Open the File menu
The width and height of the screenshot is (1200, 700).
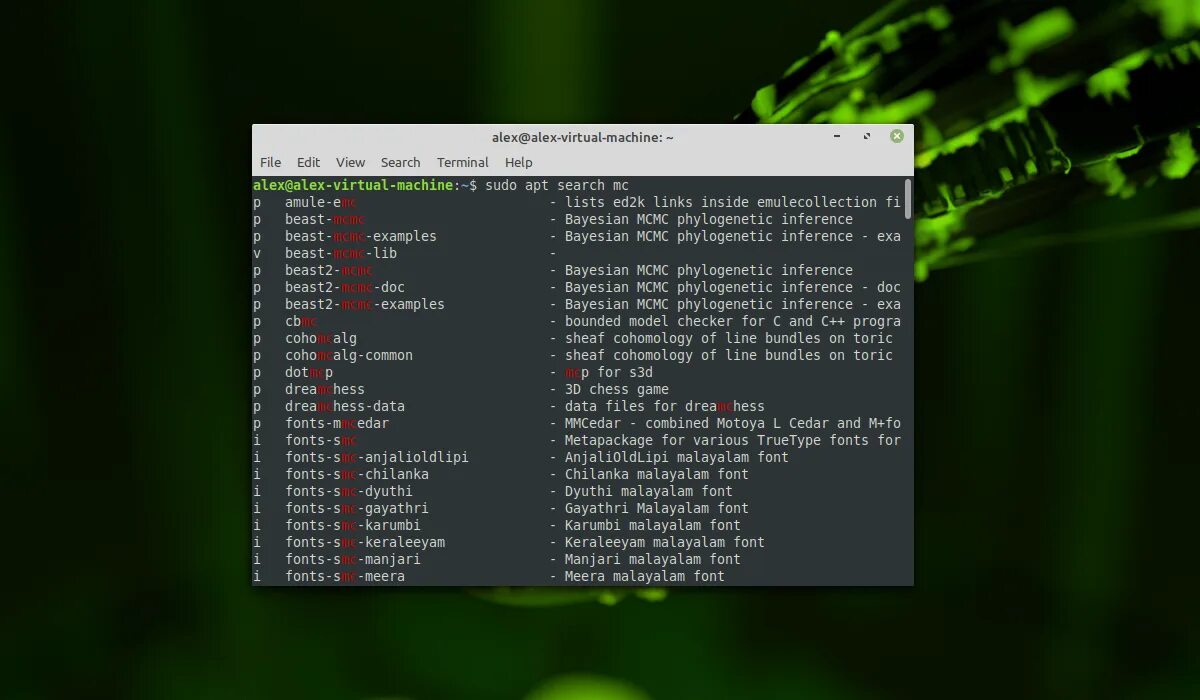(x=270, y=162)
